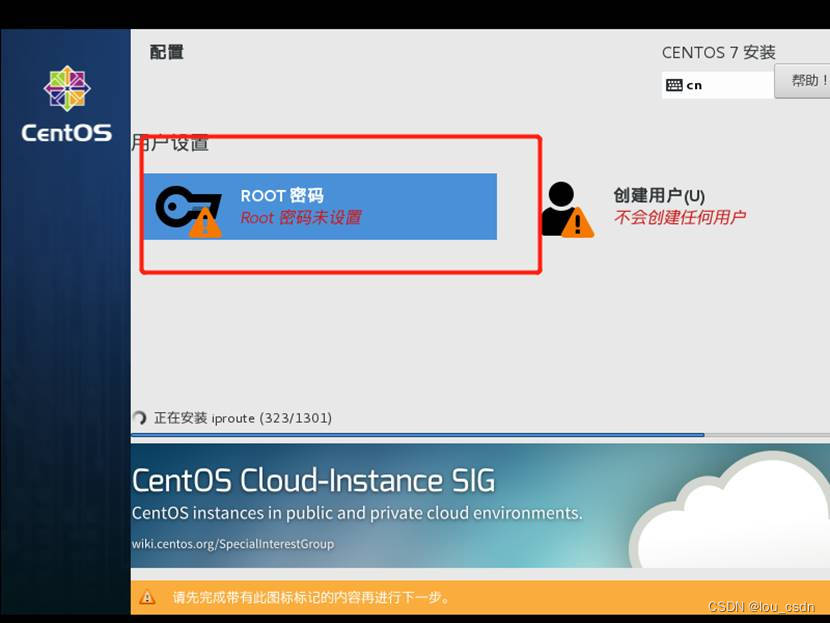
Task: Click the cloud image in the banner
Action: point(729,510)
